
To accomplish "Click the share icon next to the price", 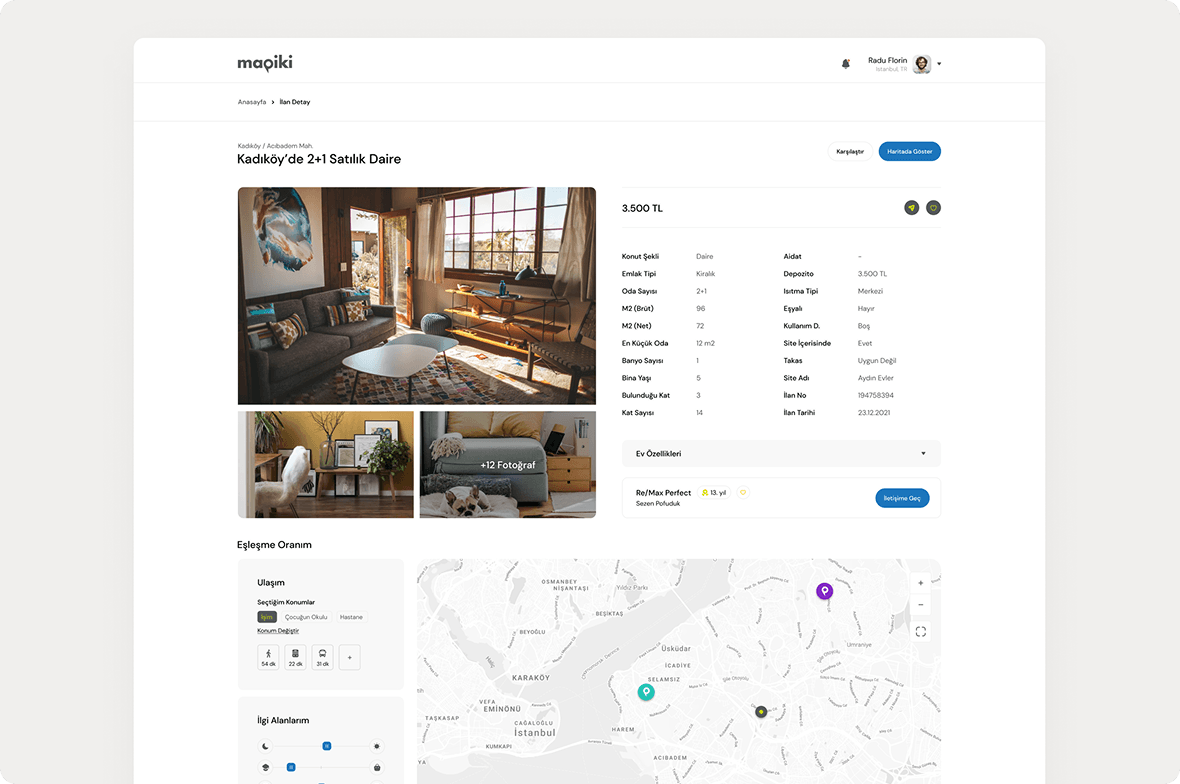I will pyautogui.click(x=911, y=207).
